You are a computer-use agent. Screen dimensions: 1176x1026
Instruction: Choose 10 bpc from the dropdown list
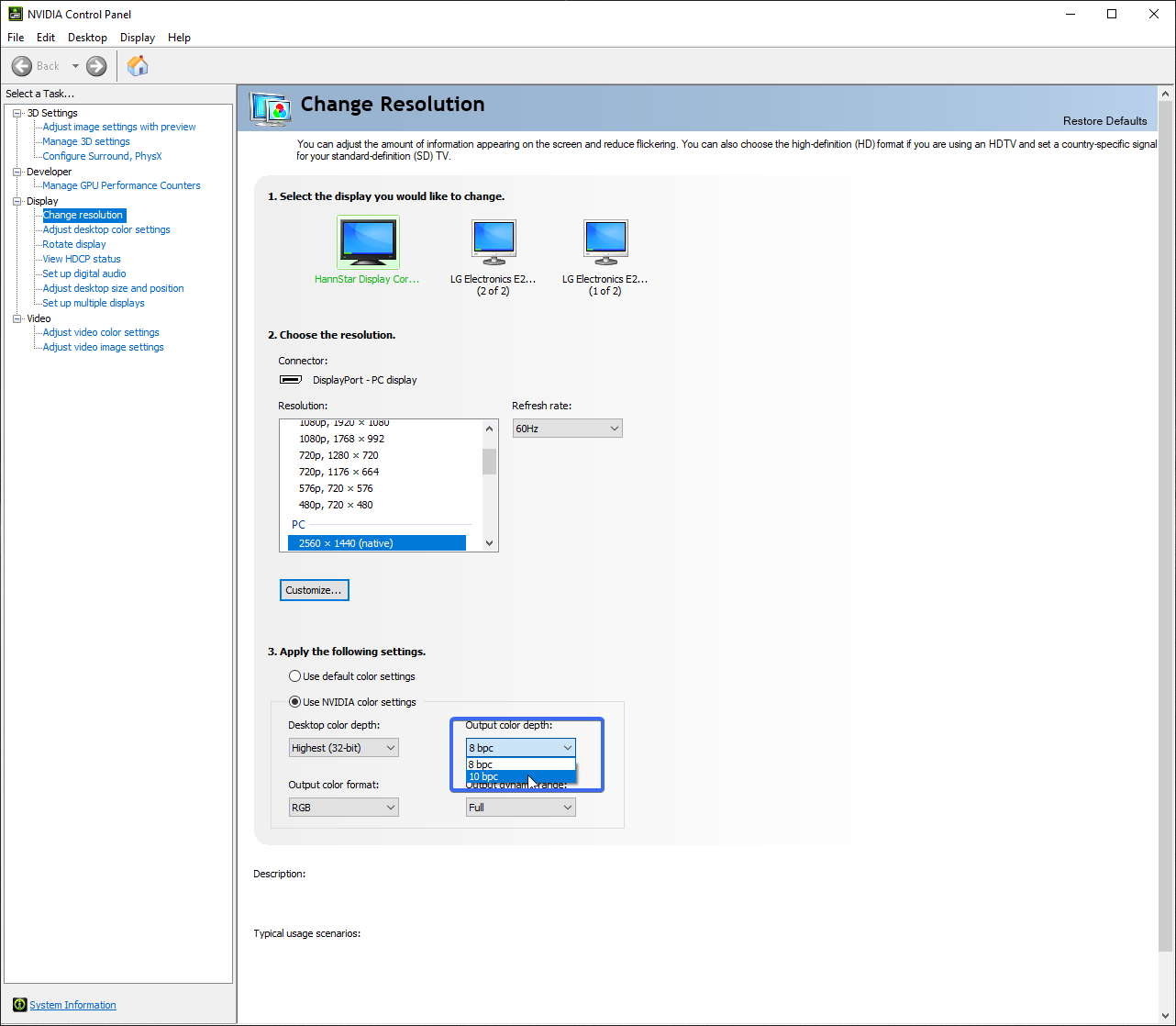(520, 776)
